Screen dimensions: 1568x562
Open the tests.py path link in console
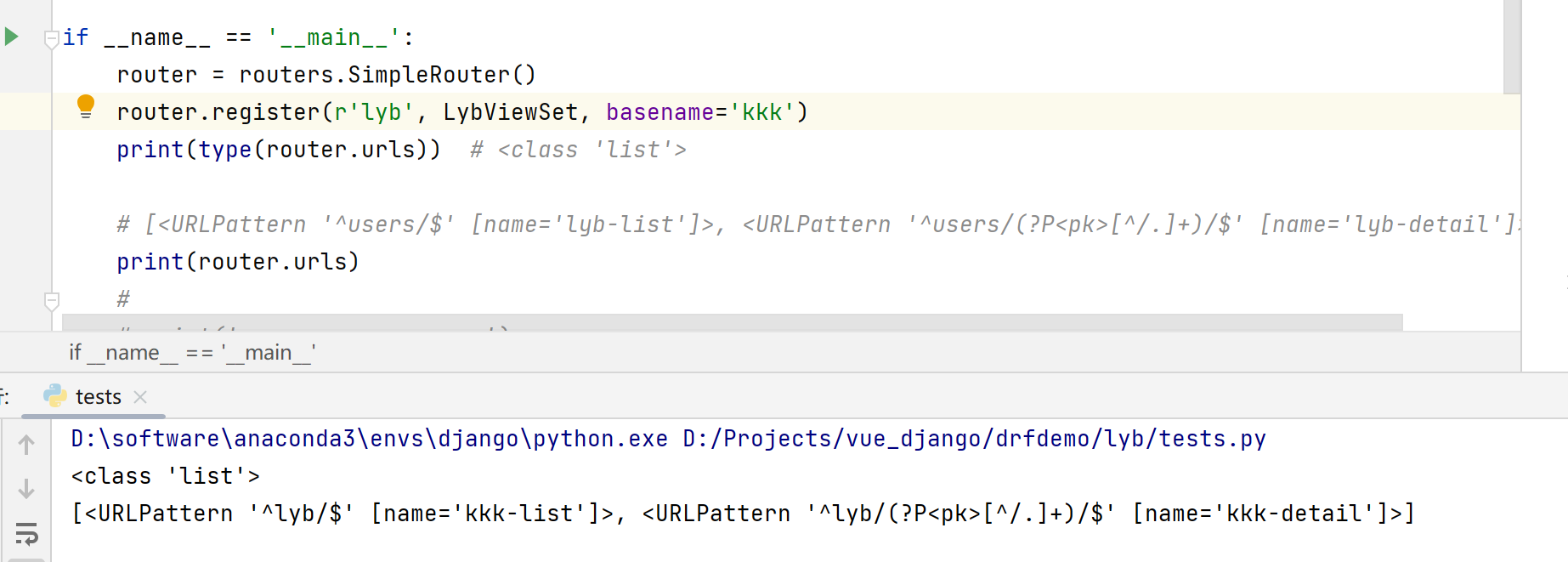(974, 439)
